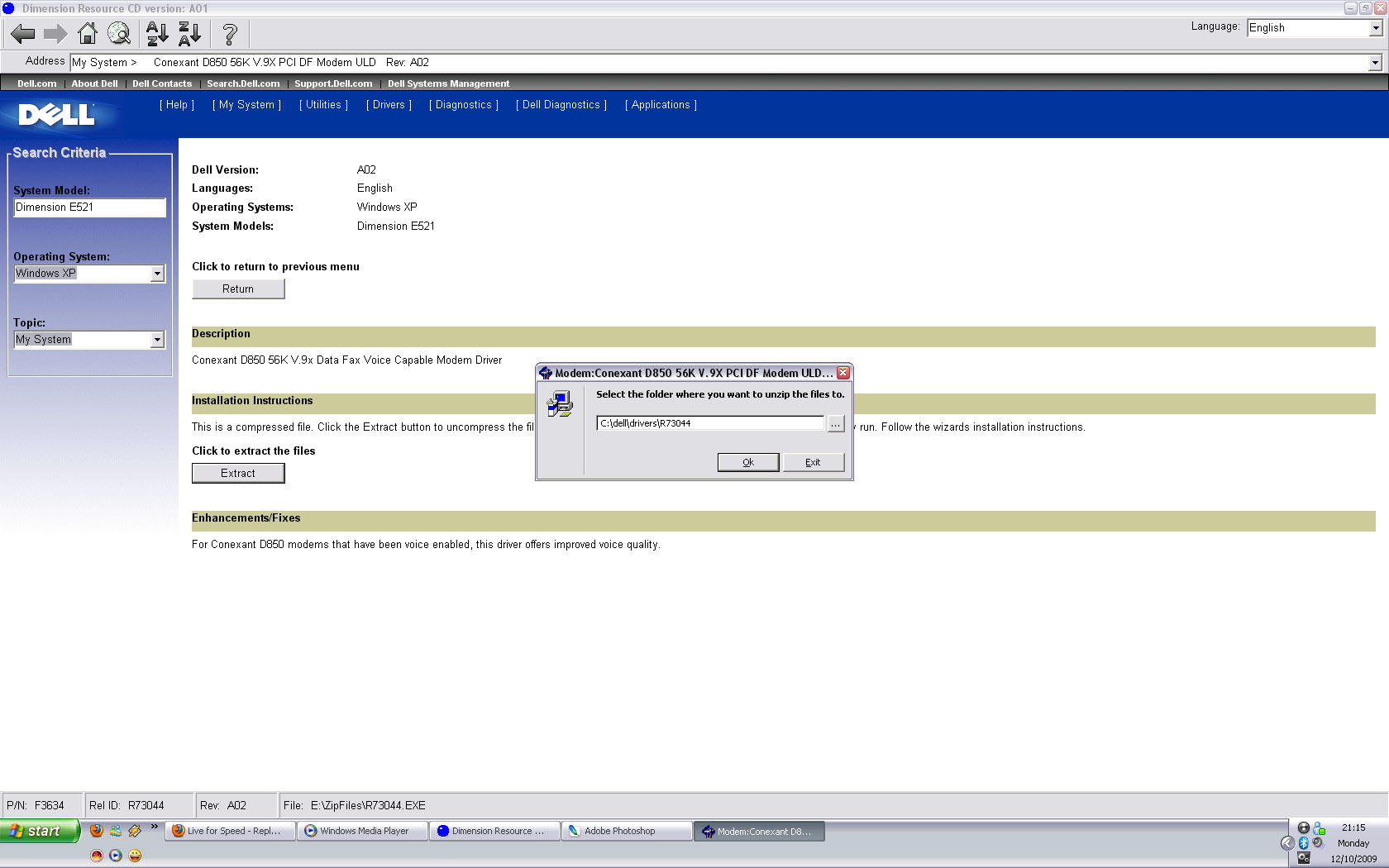Click the unzip folder path field
The height and width of the screenshot is (868, 1389).
coord(710,423)
